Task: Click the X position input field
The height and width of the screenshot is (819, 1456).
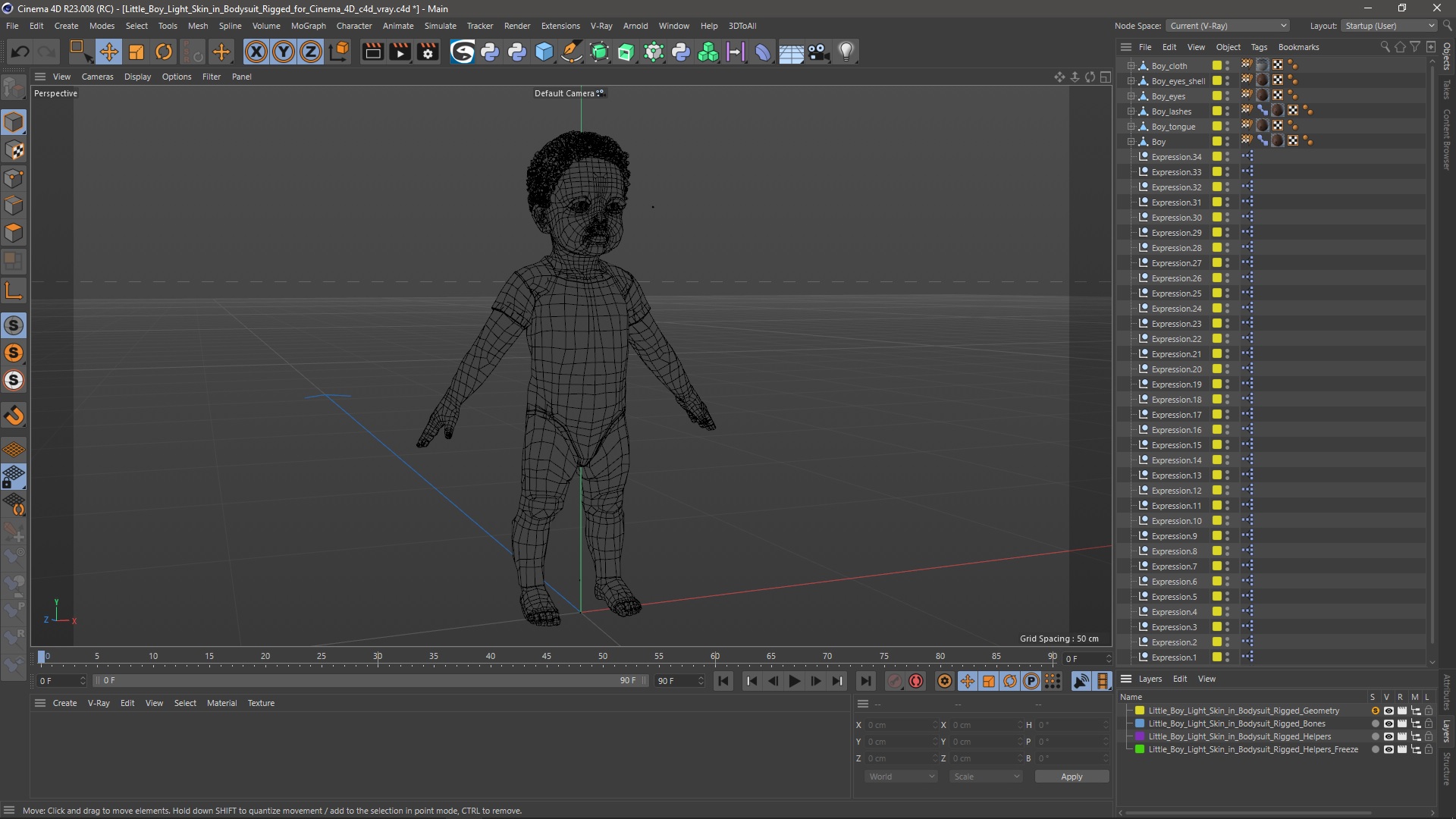Action: [900, 725]
